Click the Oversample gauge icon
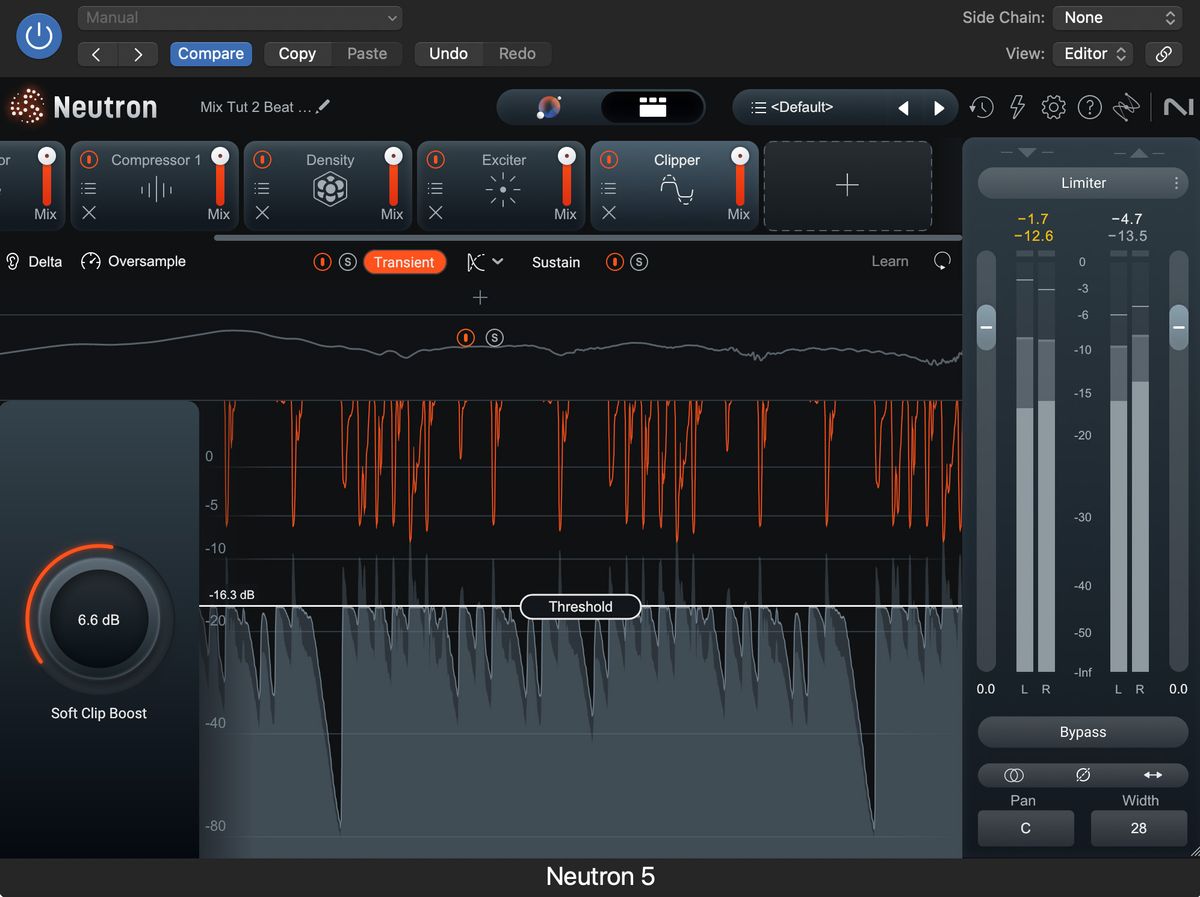This screenshot has width=1200, height=897. pyautogui.click(x=89, y=261)
